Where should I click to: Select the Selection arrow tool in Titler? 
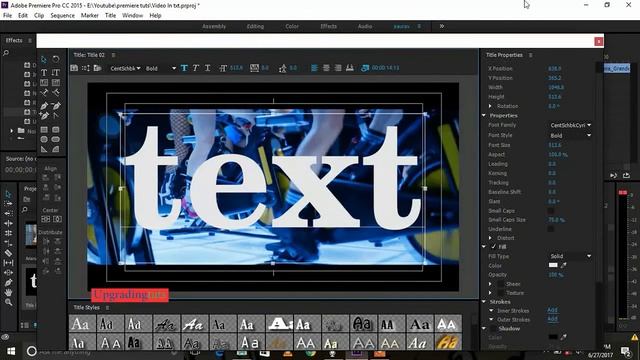[44, 60]
